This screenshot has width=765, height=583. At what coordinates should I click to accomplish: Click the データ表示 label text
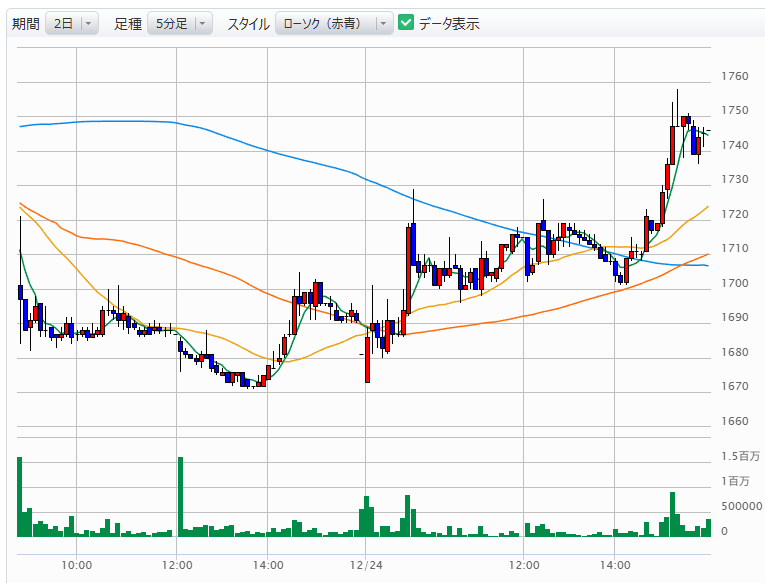[x=449, y=23]
